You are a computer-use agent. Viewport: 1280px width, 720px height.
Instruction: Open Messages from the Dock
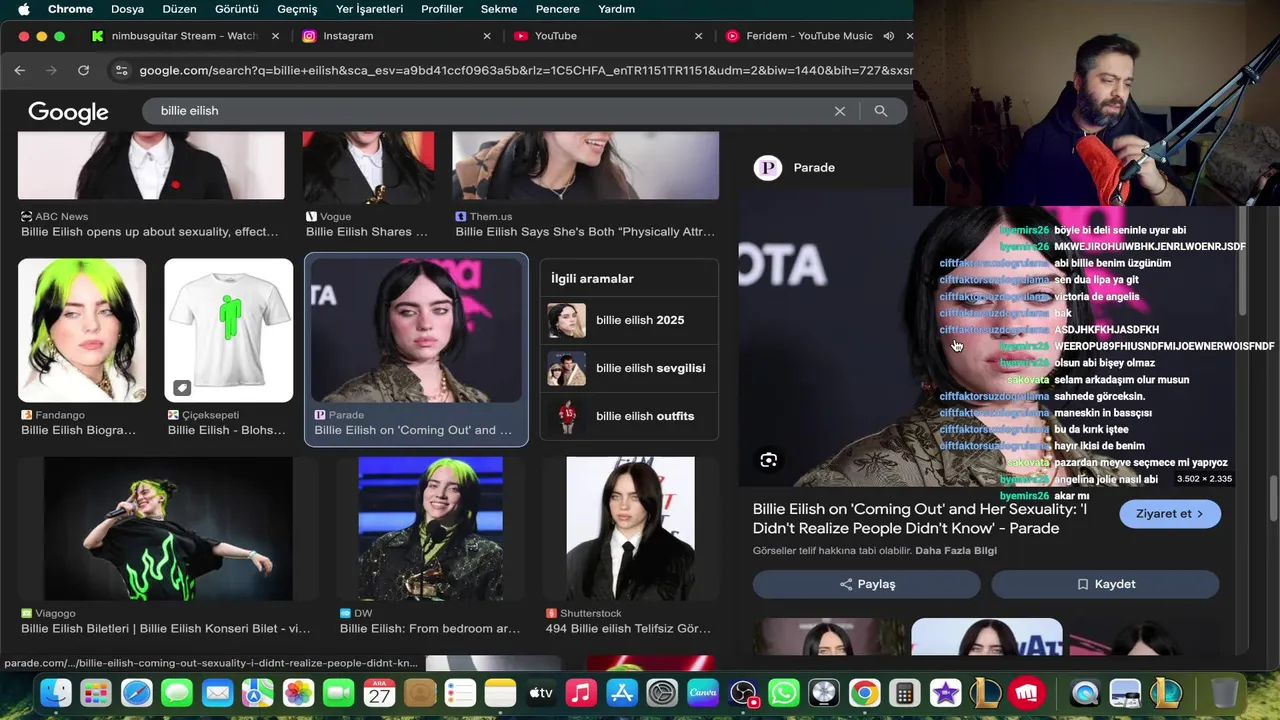pyautogui.click(x=177, y=692)
